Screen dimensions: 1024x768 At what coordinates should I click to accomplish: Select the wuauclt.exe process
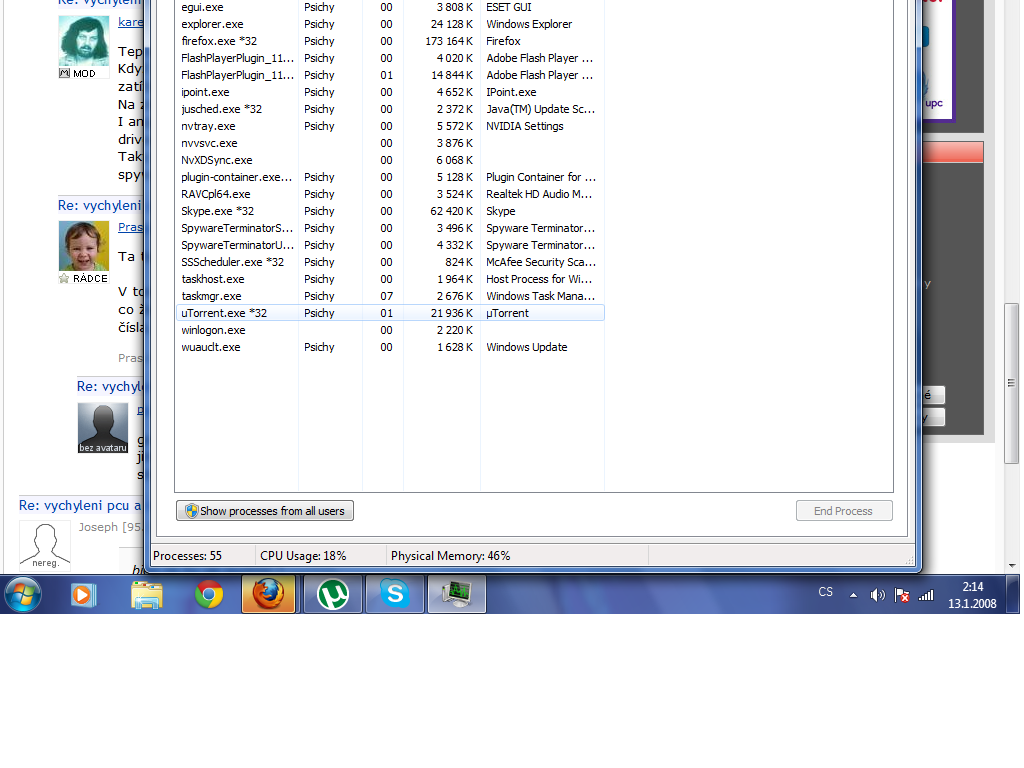[390, 347]
